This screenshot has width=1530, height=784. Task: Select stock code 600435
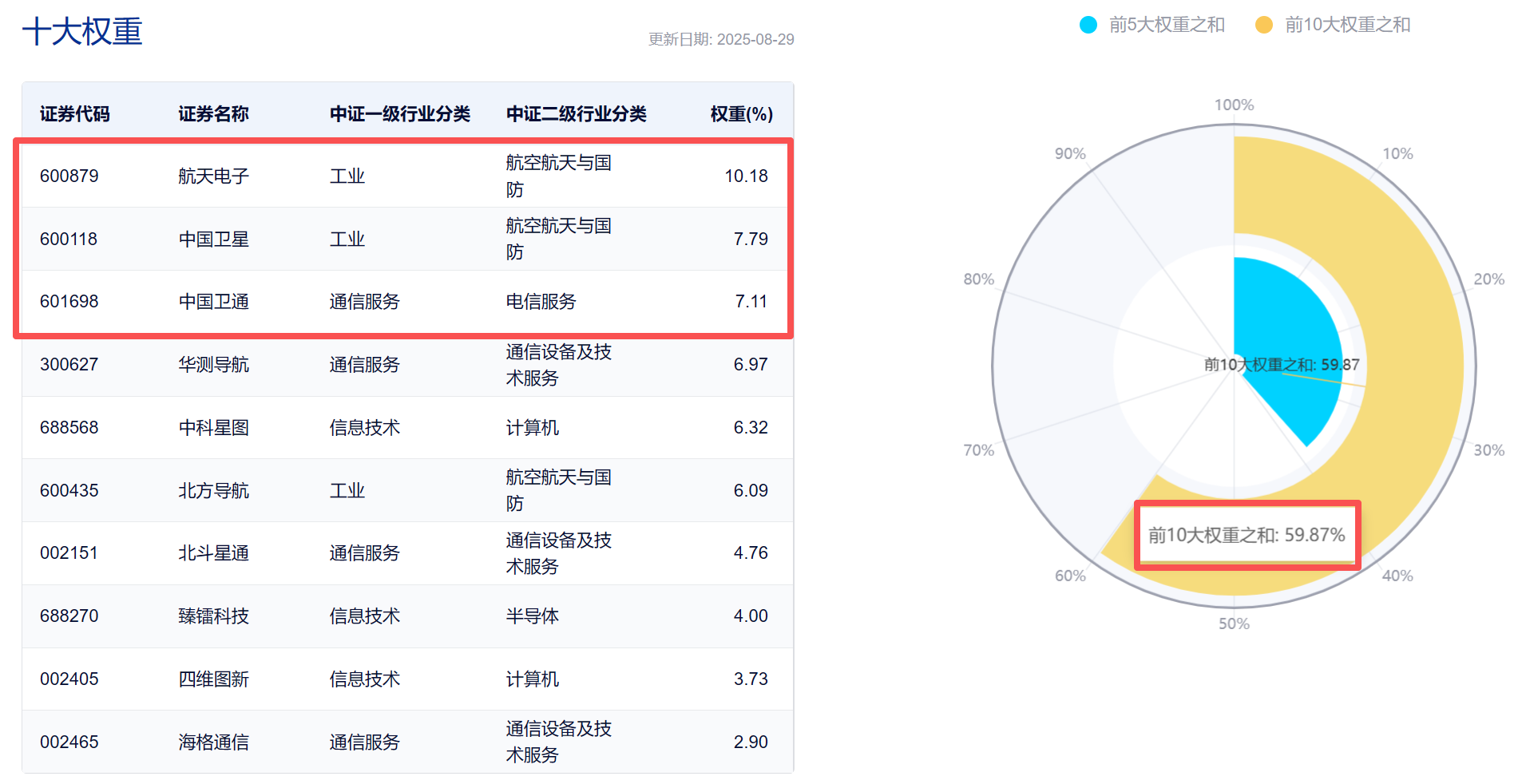point(69,490)
